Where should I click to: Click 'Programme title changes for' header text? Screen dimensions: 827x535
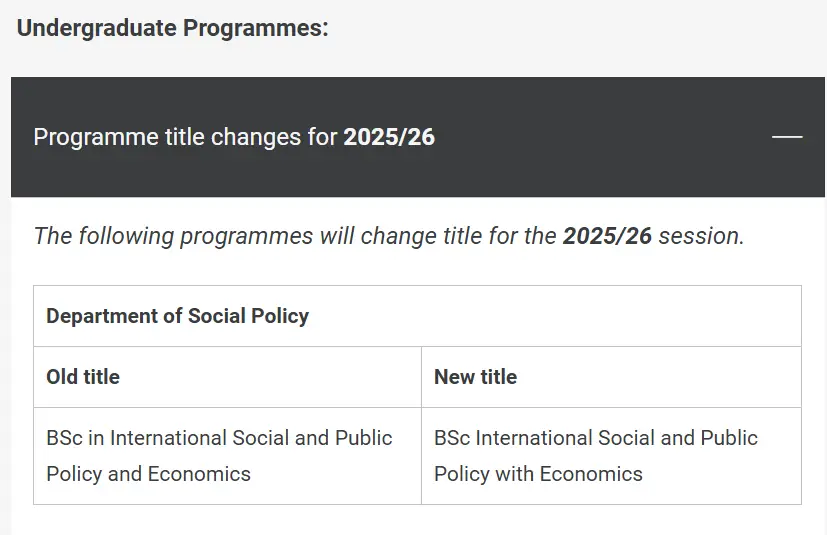coord(185,137)
